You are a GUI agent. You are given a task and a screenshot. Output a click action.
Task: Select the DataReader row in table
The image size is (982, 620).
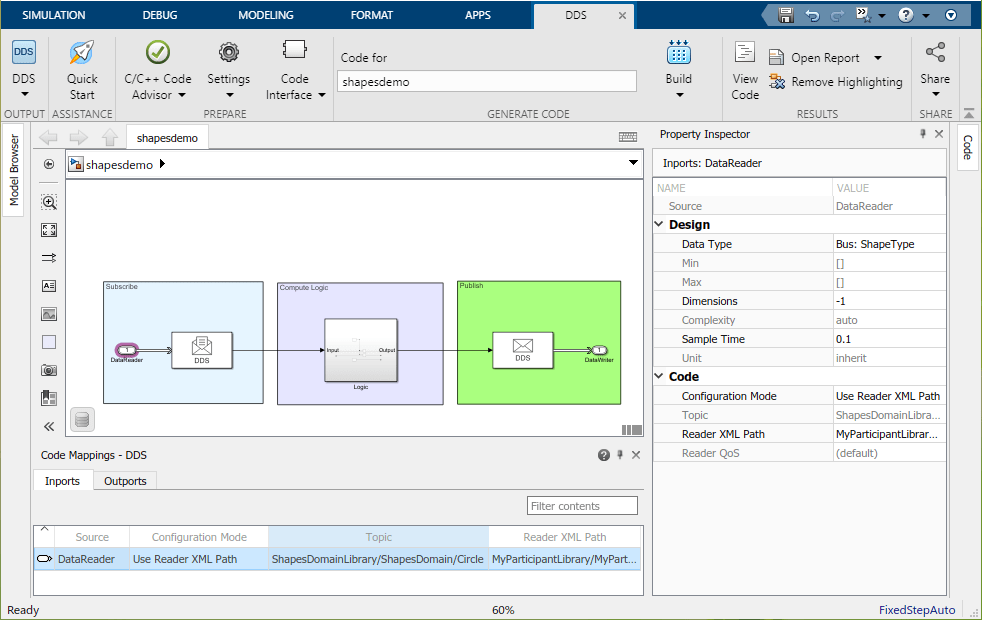click(x=338, y=559)
